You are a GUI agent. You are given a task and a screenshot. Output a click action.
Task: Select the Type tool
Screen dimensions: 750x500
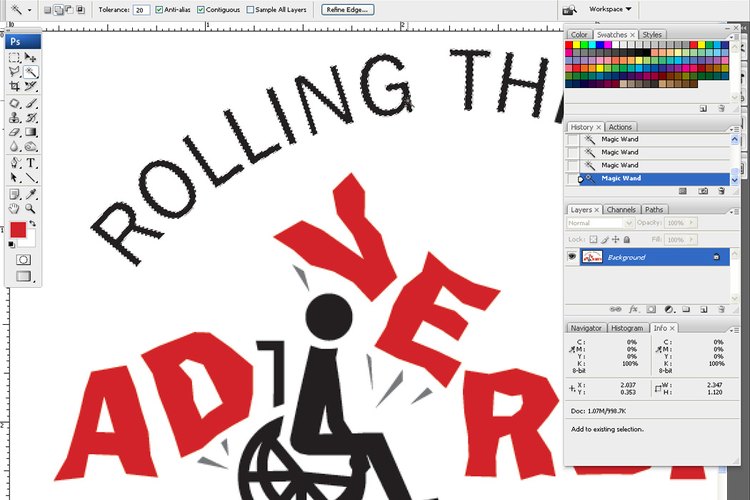tap(31, 163)
